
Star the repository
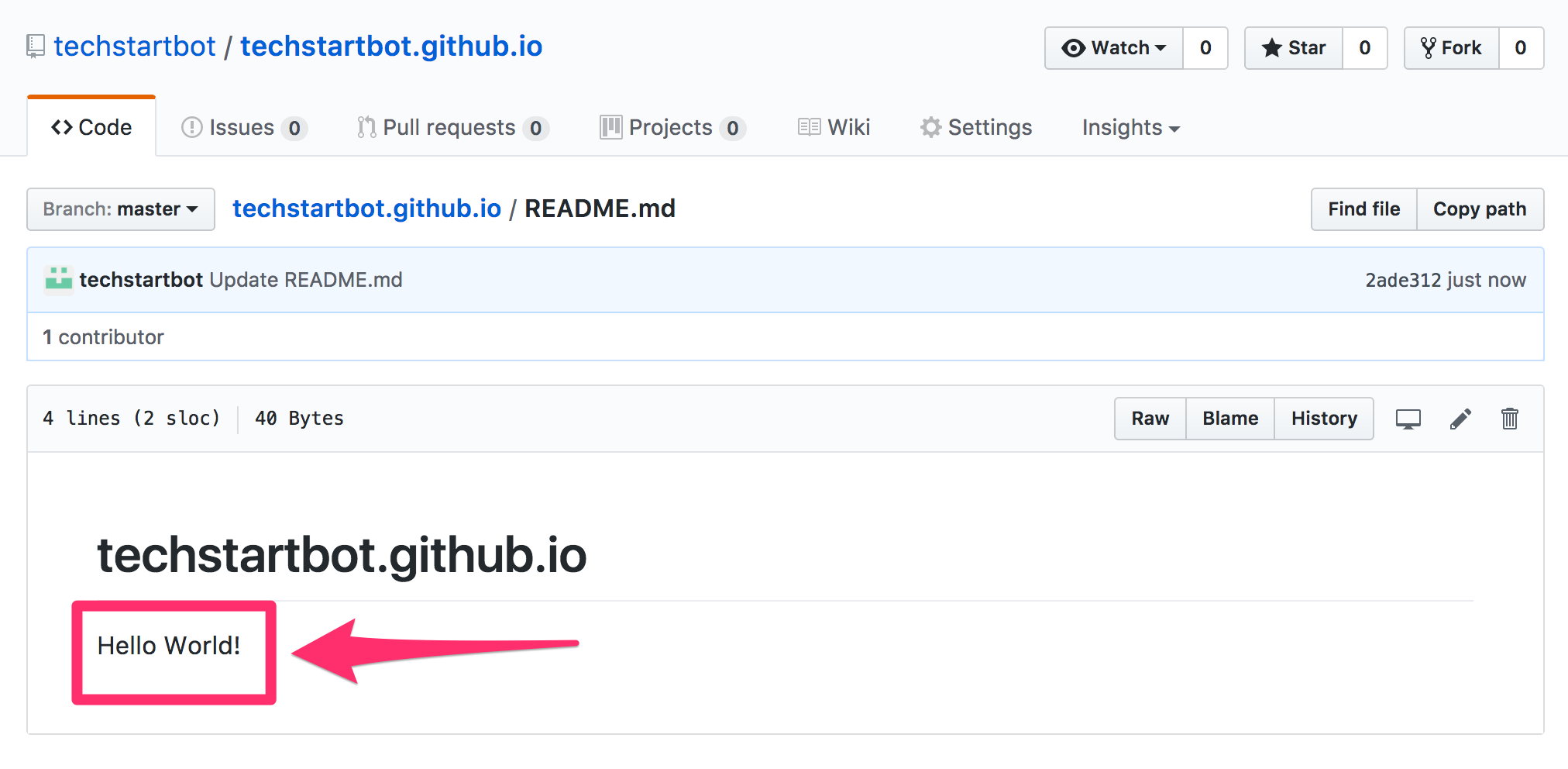(x=1292, y=47)
